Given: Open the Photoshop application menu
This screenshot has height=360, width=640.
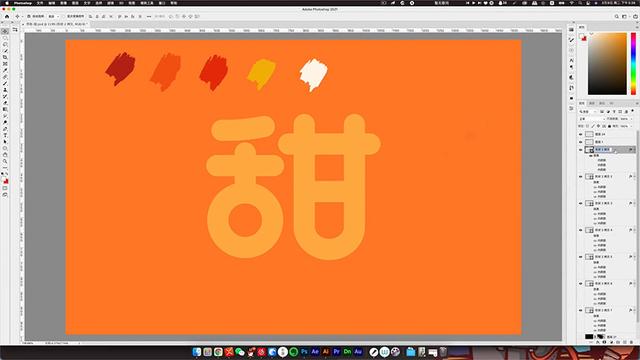Looking at the screenshot, I should [23, 3].
